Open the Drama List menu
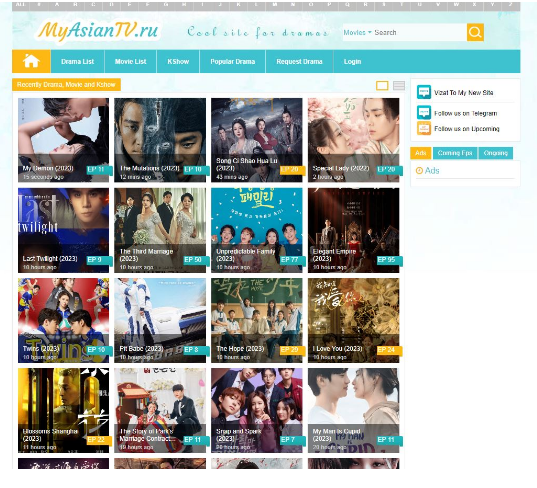The height and width of the screenshot is (488, 537). [77, 61]
